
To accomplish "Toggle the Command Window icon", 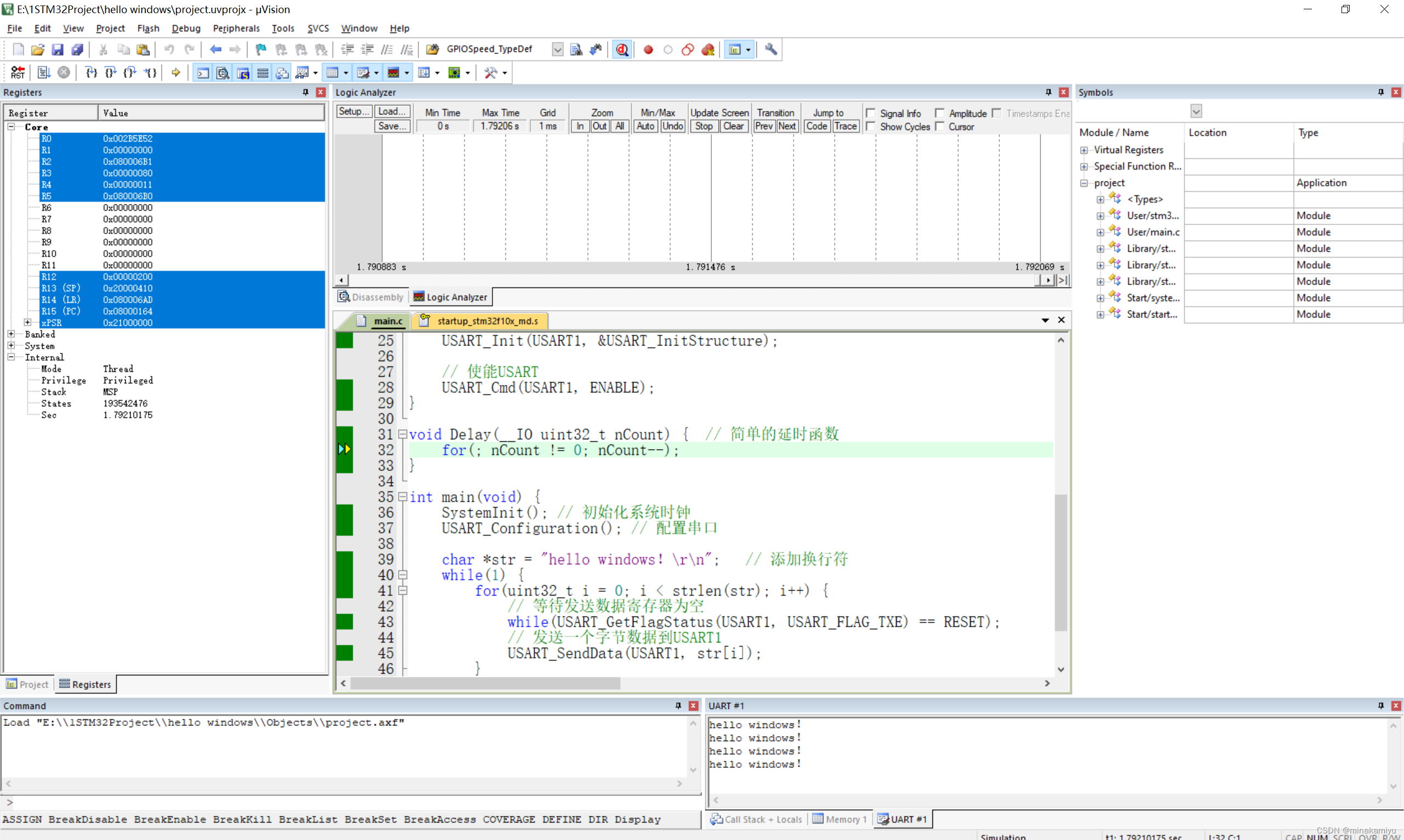I will [x=203, y=72].
